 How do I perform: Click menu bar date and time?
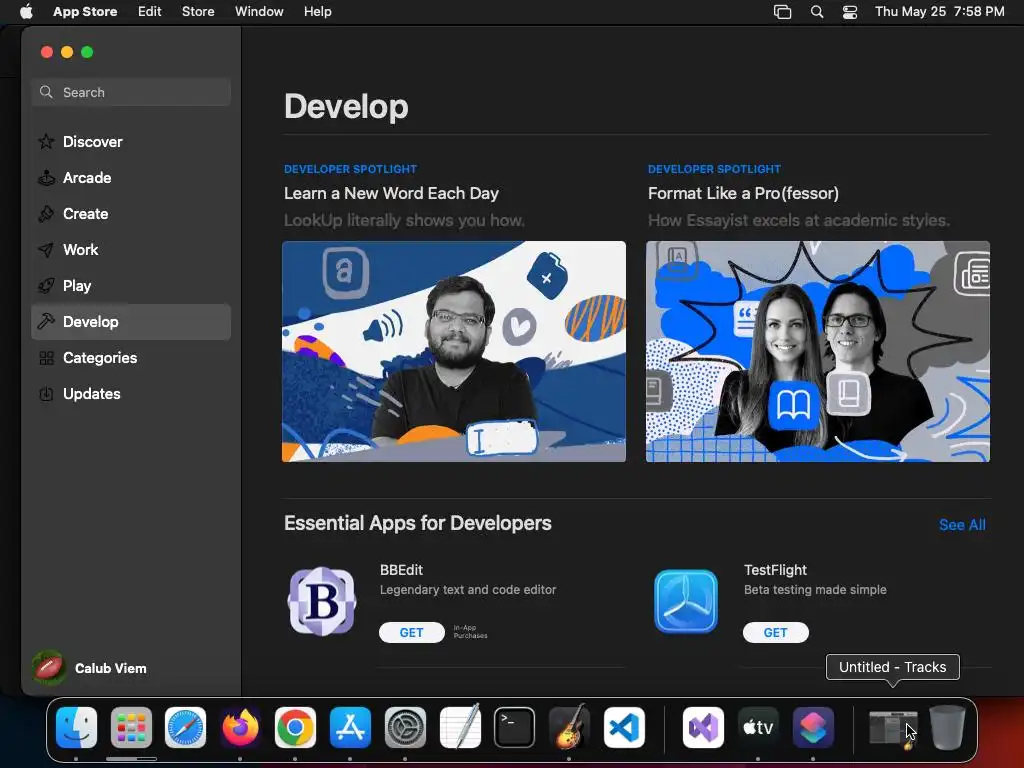pos(939,12)
